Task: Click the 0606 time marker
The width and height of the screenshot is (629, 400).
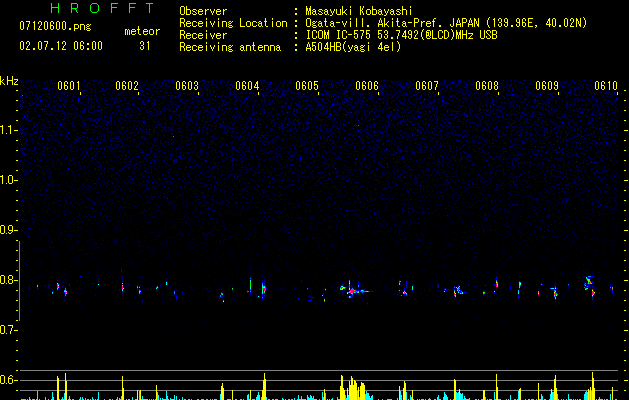Action: point(367,86)
